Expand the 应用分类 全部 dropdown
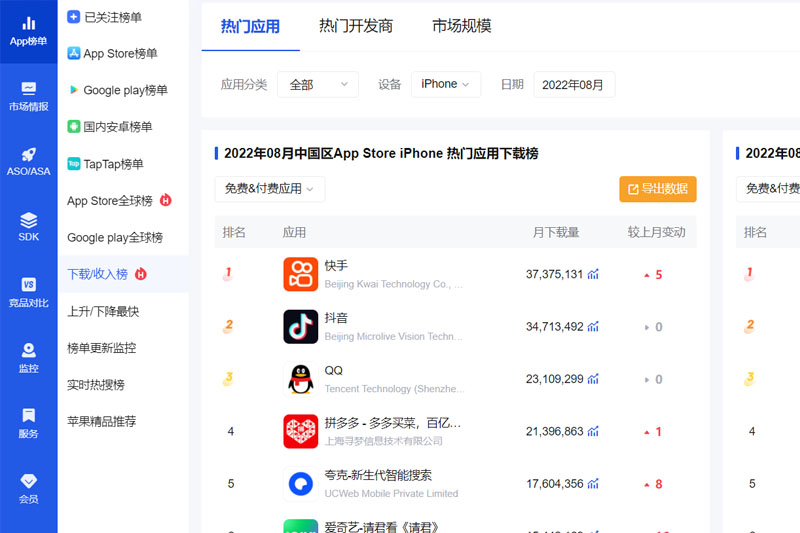Viewport: 800px width, 533px height. 318,85
